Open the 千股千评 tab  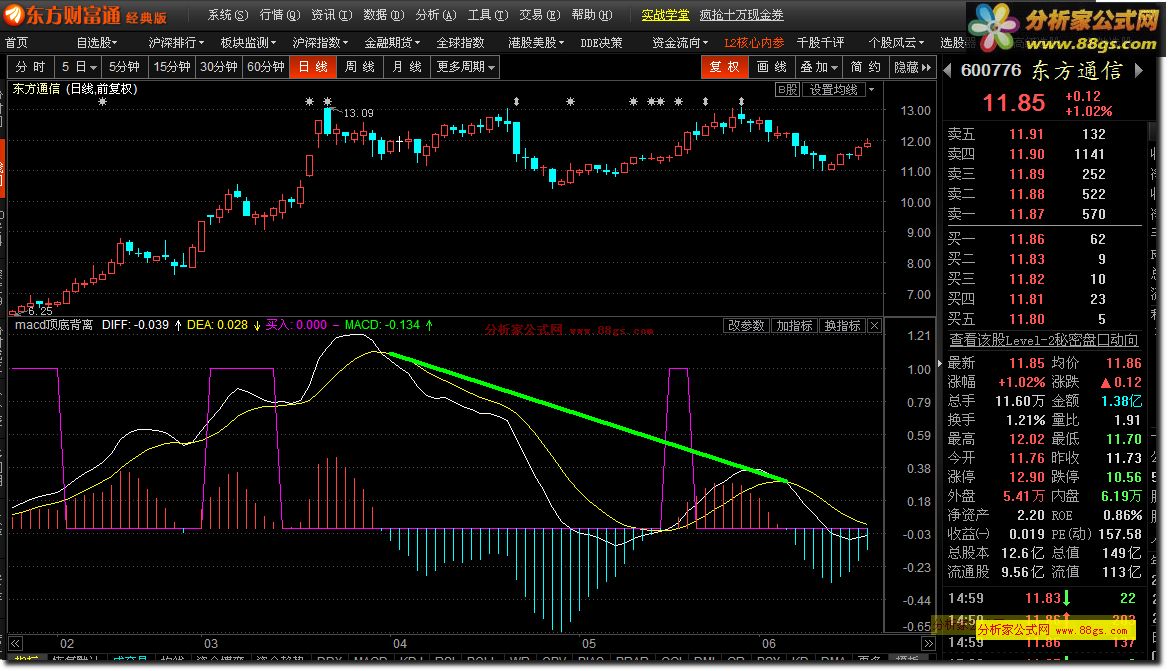(x=821, y=42)
